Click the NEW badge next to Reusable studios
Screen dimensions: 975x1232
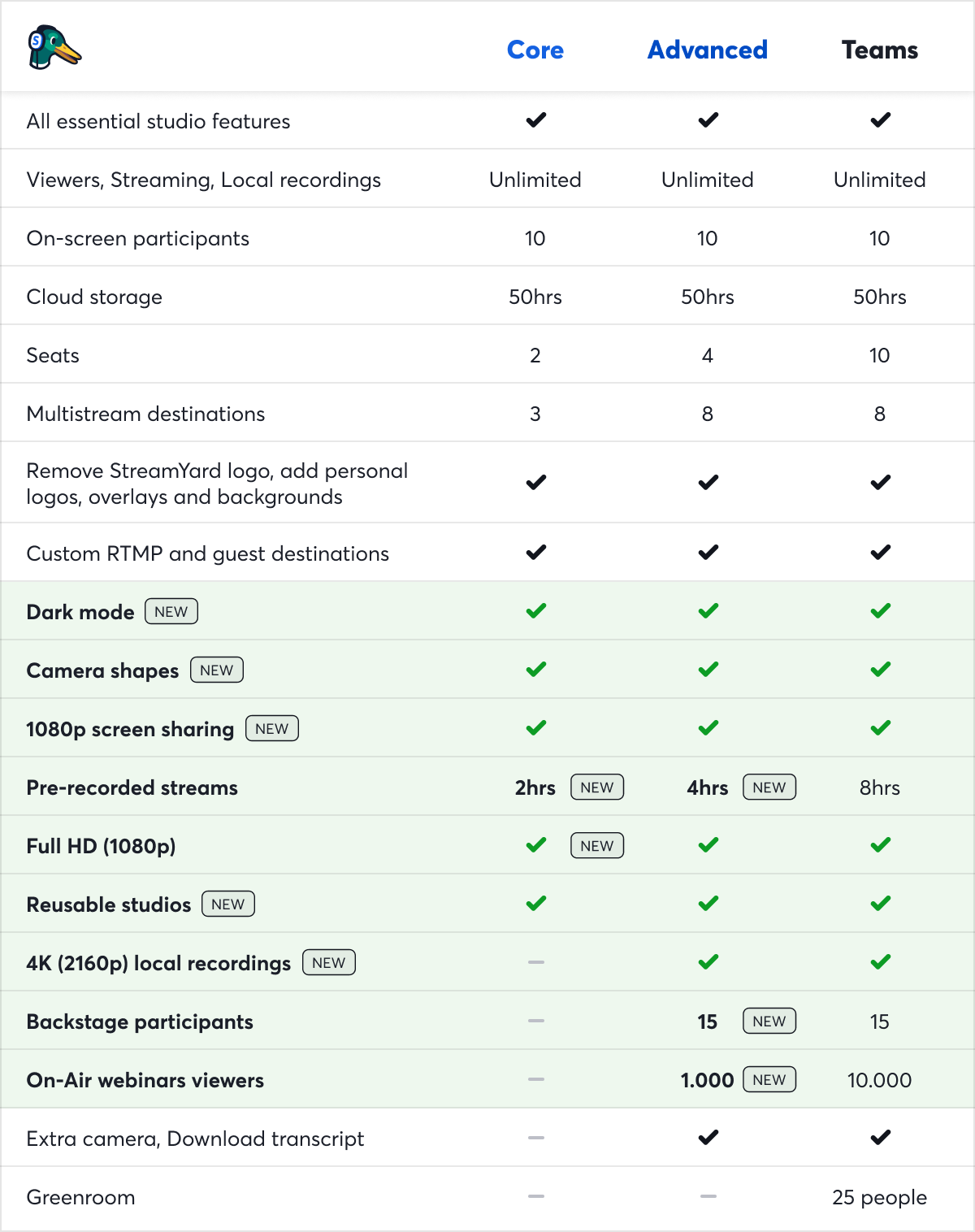point(228,904)
